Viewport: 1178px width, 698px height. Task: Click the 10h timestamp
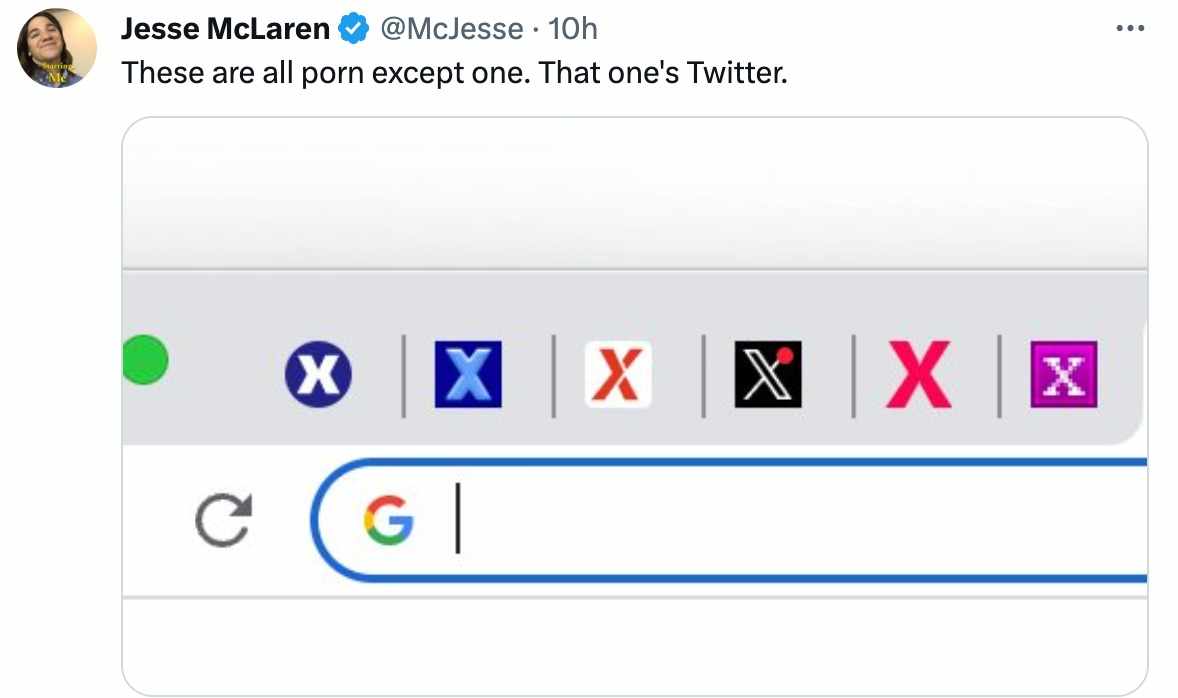coord(574,30)
